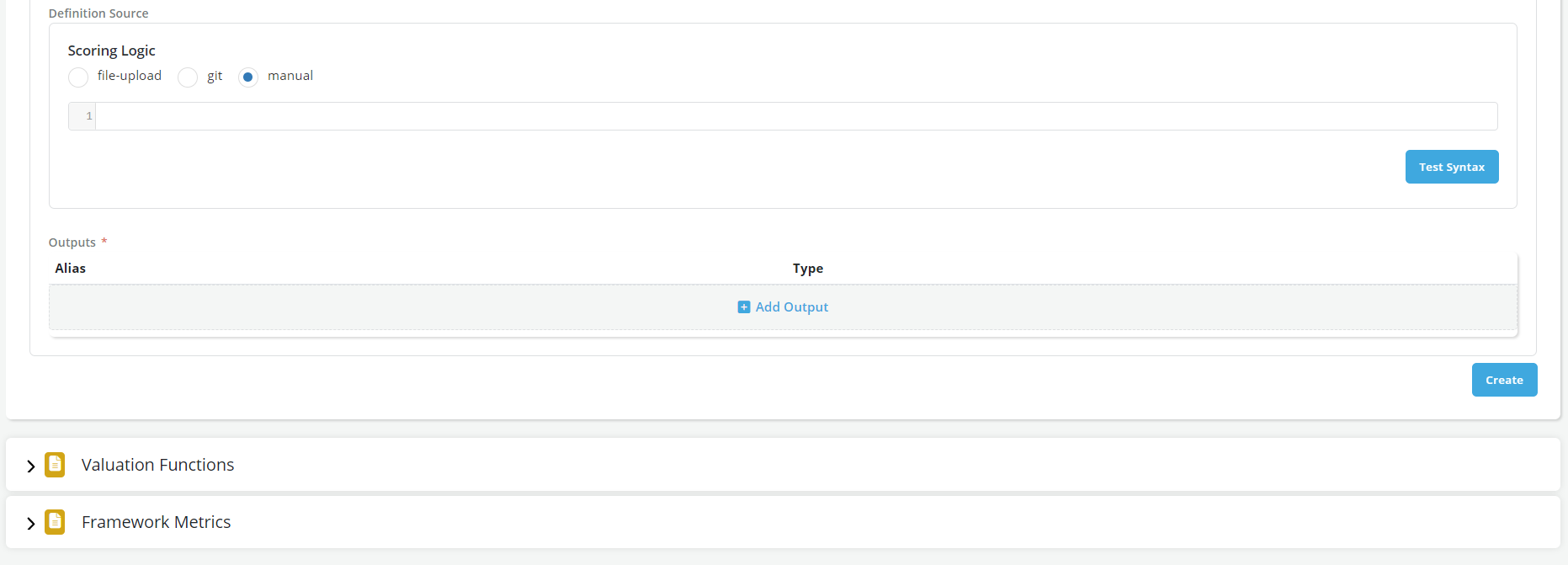Expand the Valuation Functions chevron
This screenshot has height=565, width=1568.
click(x=31, y=466)
